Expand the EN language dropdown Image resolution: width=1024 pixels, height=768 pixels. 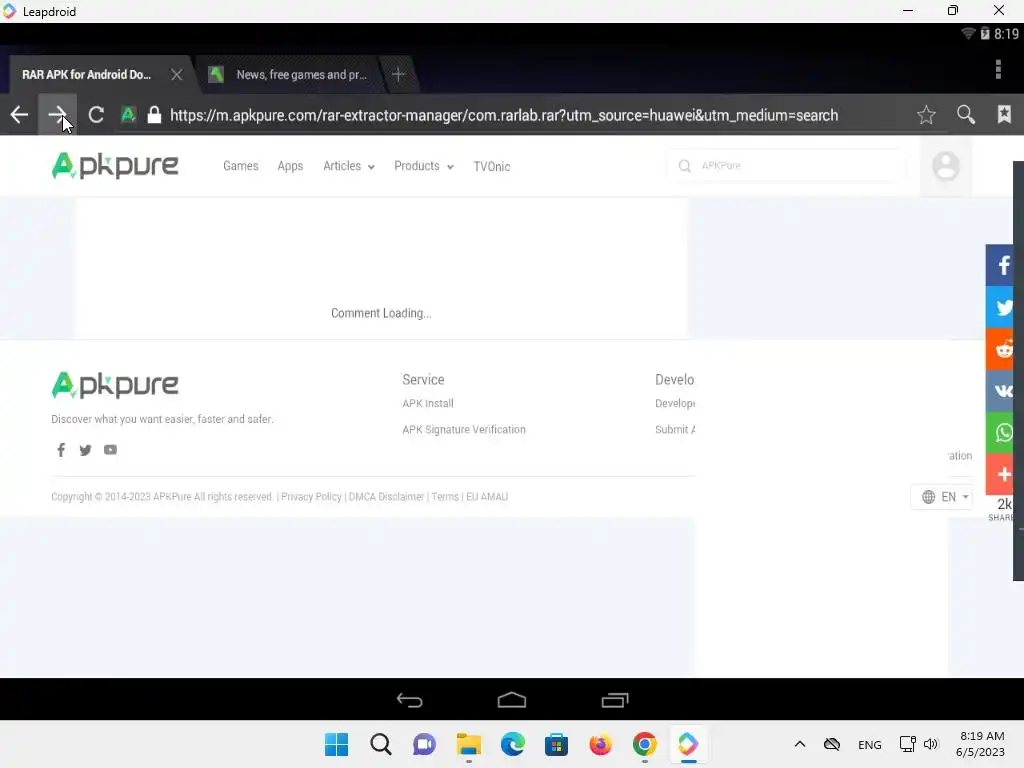click(944, 497)
